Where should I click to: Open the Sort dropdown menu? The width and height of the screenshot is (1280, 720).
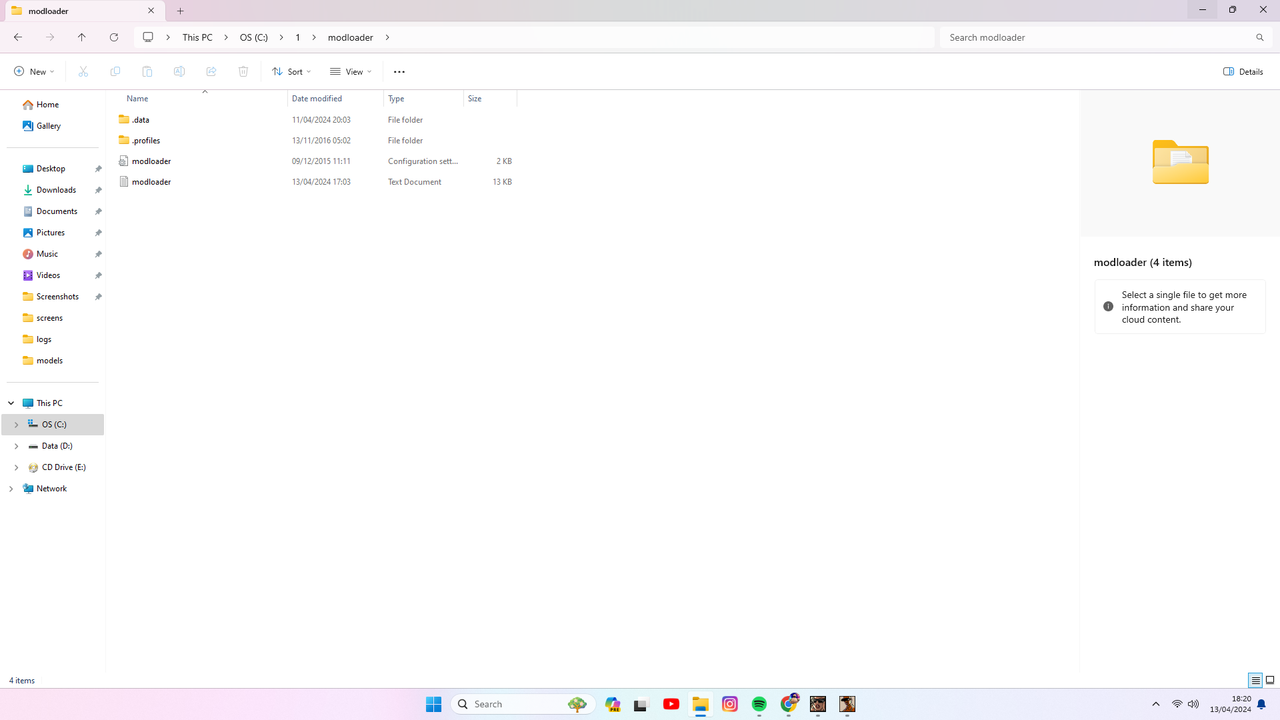[x=292, y=72]
